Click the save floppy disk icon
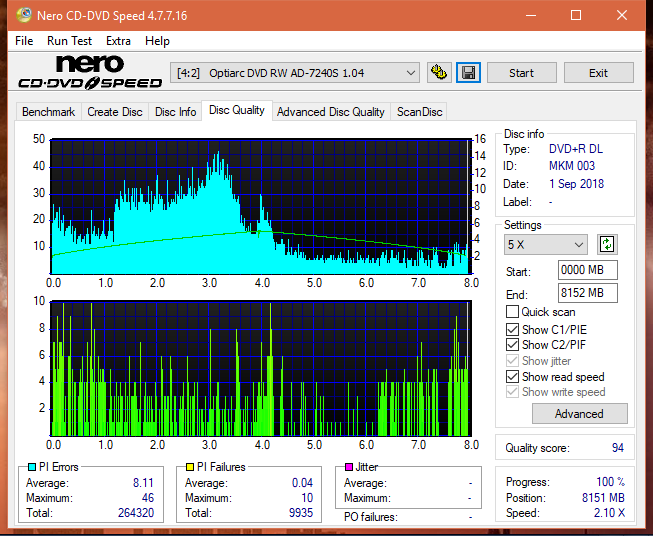The height and width of the screenshot is (536, 653). click(468, 73)
